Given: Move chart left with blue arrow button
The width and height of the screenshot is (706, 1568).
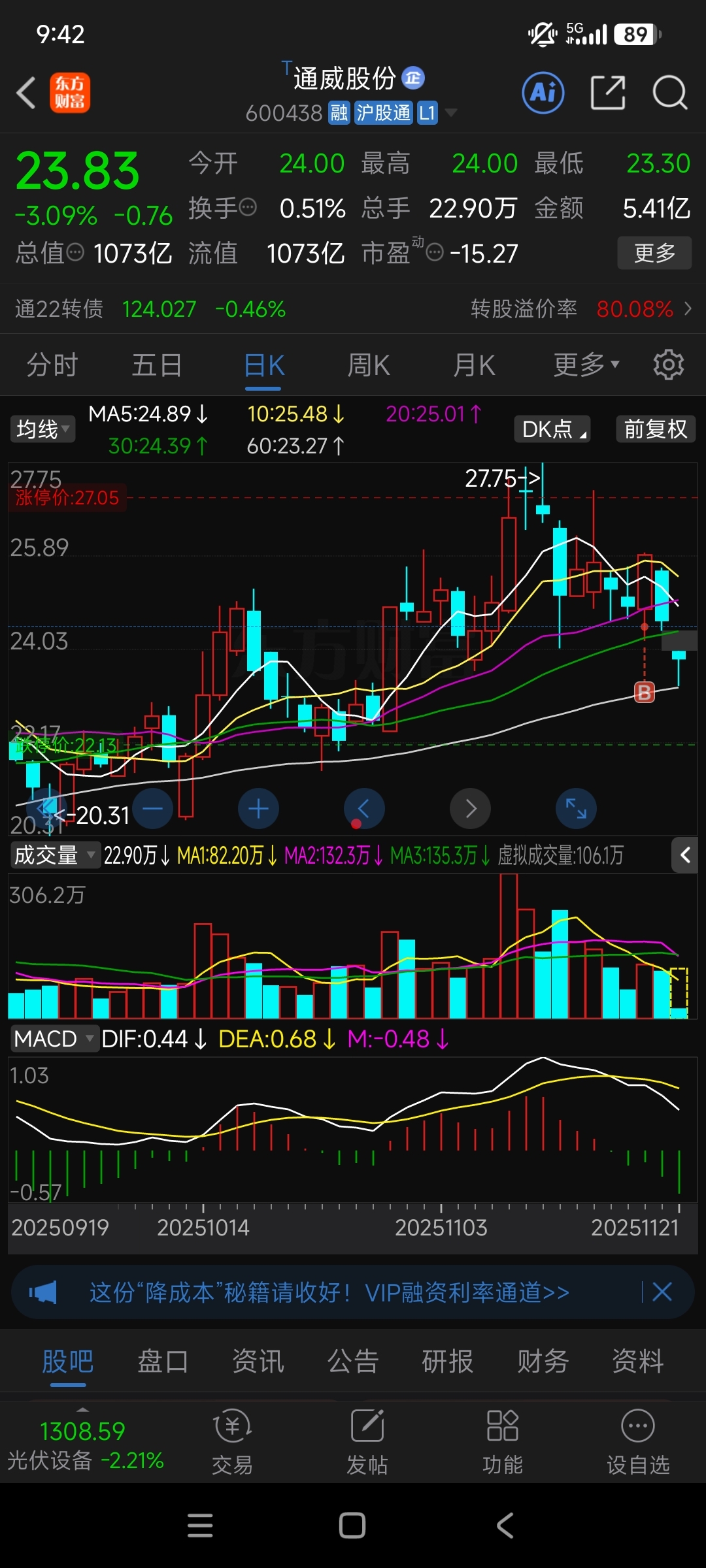Looking at the screenshot, I should 364,809.
